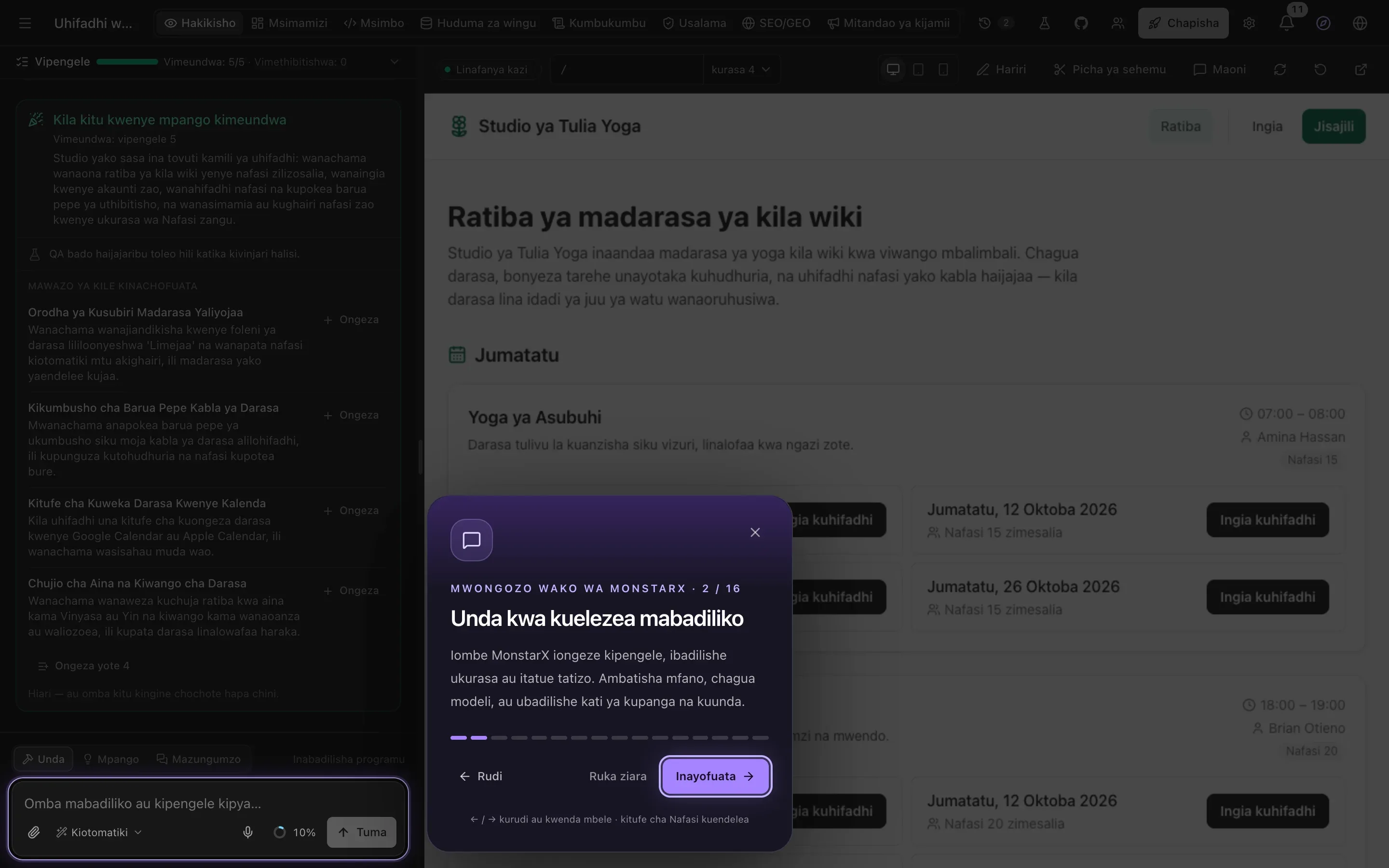Click the Vipengele green progress bar

click(x=127, y=61)
